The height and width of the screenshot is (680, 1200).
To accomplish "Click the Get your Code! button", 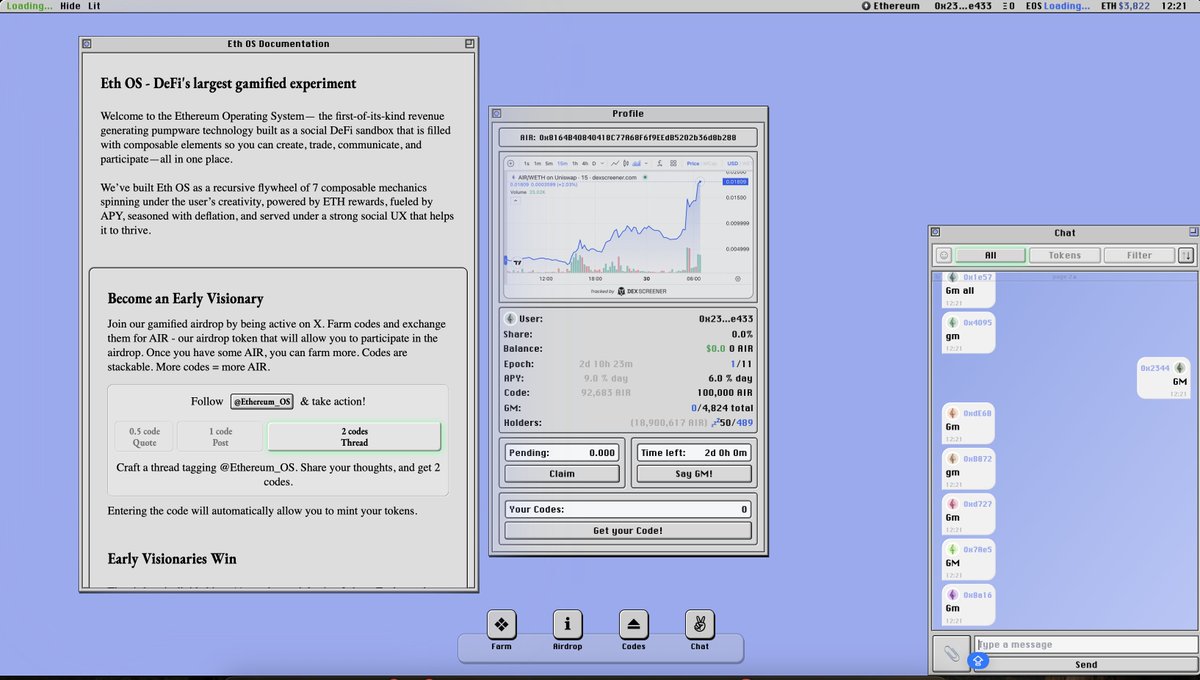I will [628, 531].
